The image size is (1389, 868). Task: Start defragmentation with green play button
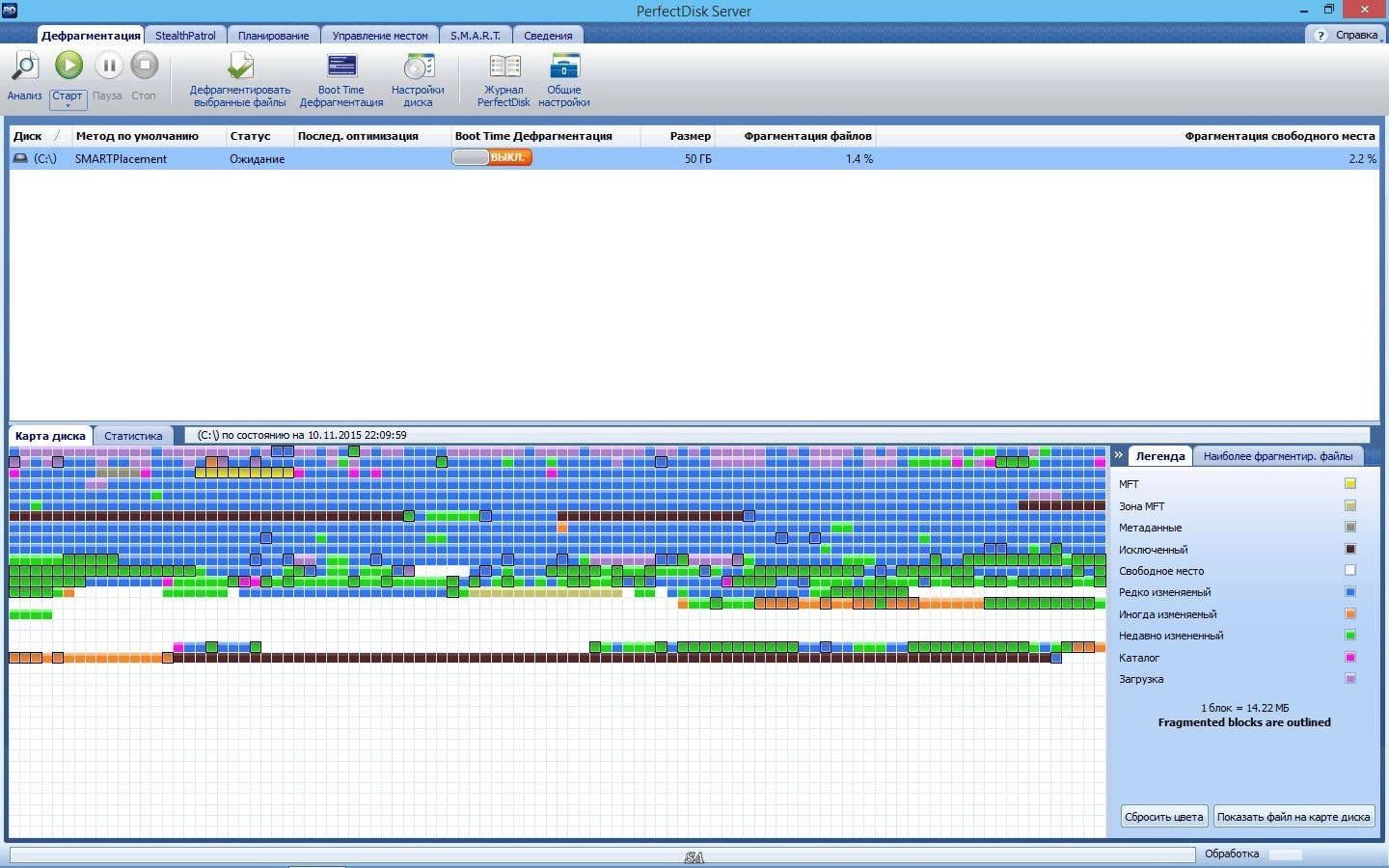point(68,66)
